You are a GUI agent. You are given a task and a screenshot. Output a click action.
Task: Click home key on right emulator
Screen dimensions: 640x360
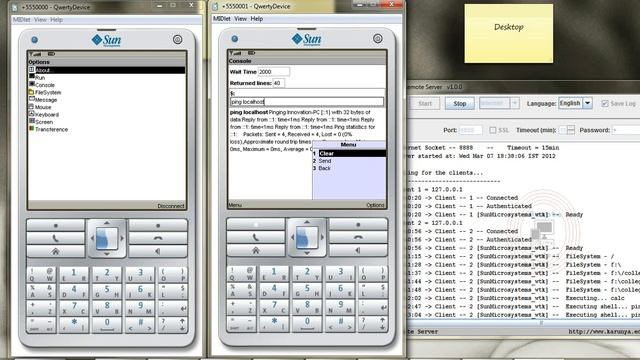point(256,250)
